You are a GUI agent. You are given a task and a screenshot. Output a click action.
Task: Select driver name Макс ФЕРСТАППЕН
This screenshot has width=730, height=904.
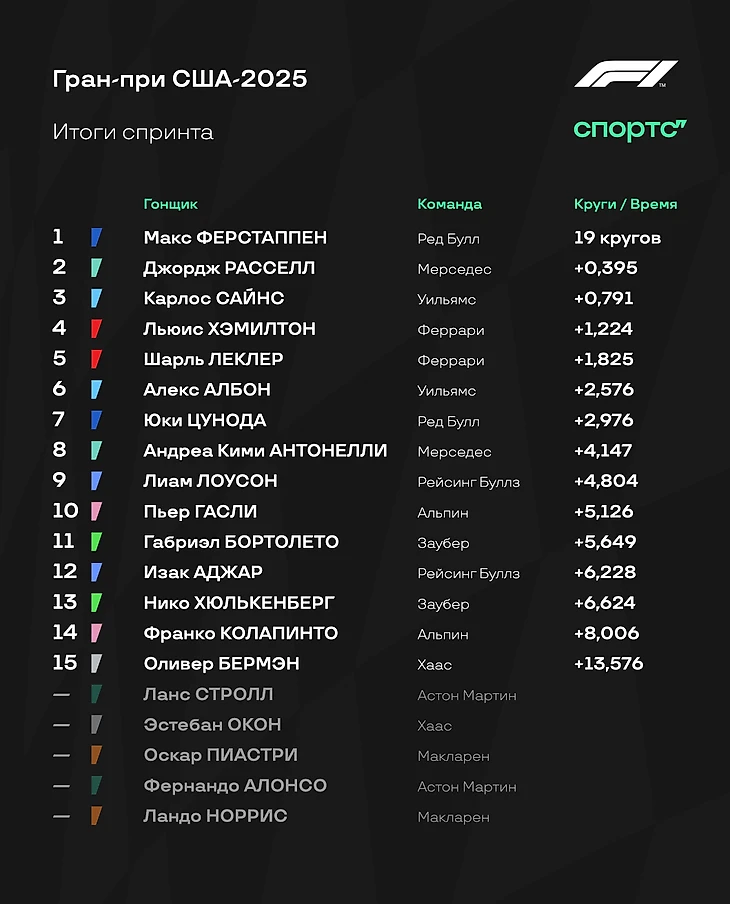[235, 238]
